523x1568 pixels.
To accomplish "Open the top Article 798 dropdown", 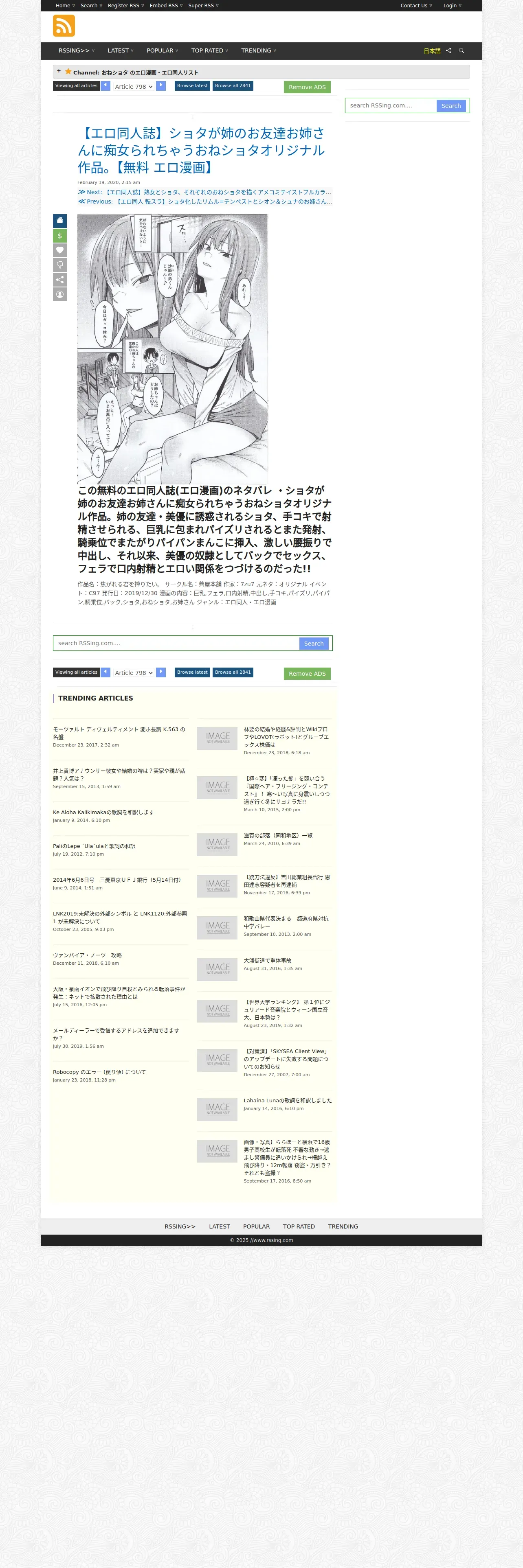I will coord(133,86).
